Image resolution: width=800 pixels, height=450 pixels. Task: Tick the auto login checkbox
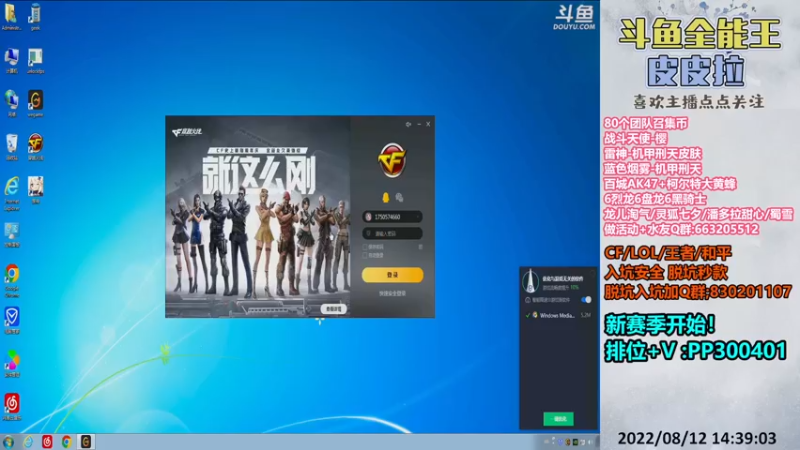[x=365, y=255]
